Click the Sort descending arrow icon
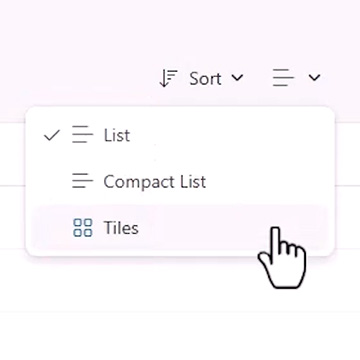Image resolution: width=360 pixels, height=360 pixels. point(168,78)
